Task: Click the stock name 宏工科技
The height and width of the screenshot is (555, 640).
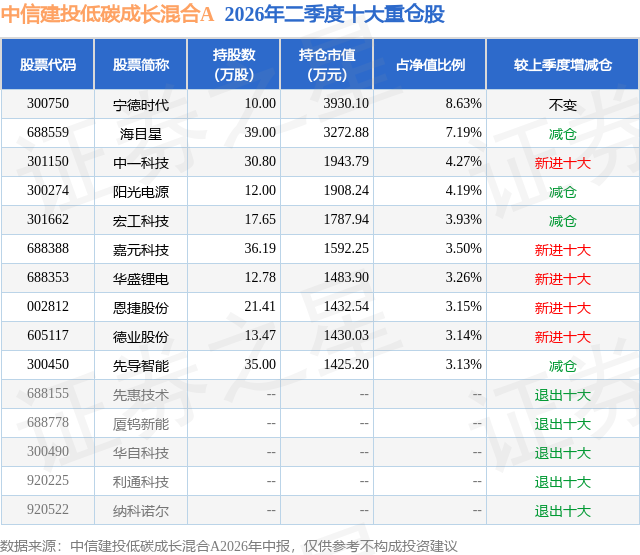Action: click(141, 221)
